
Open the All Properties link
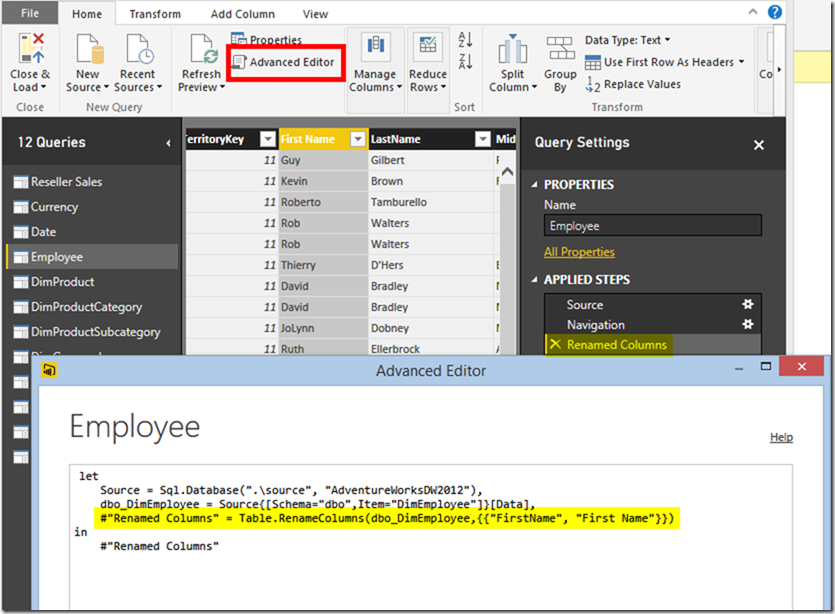click(579, 252)
